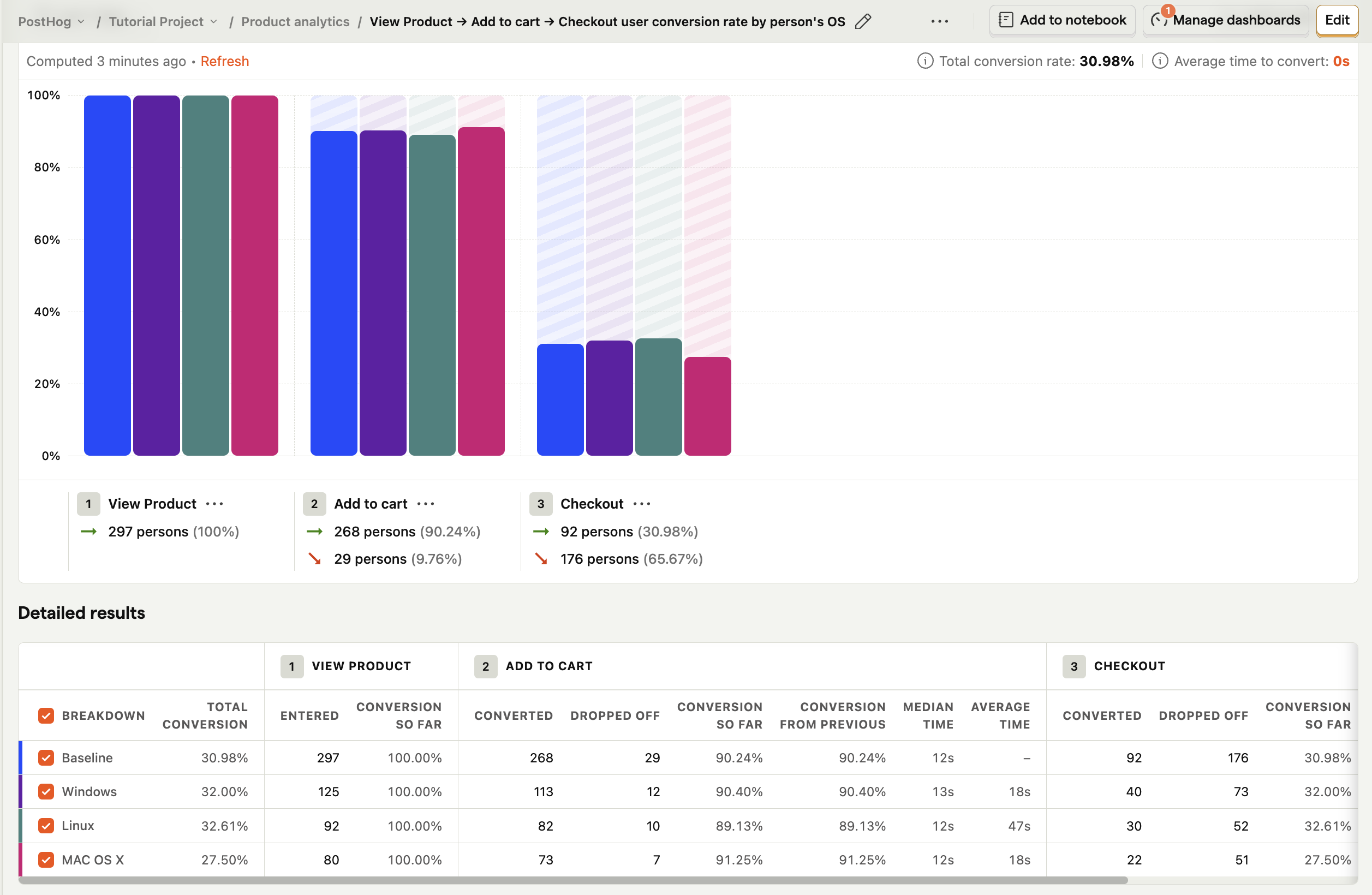The height and width of the screenshot is (895, 1372).
Task: Click the three-dot menu on View Product step
Action: point(215,503)
